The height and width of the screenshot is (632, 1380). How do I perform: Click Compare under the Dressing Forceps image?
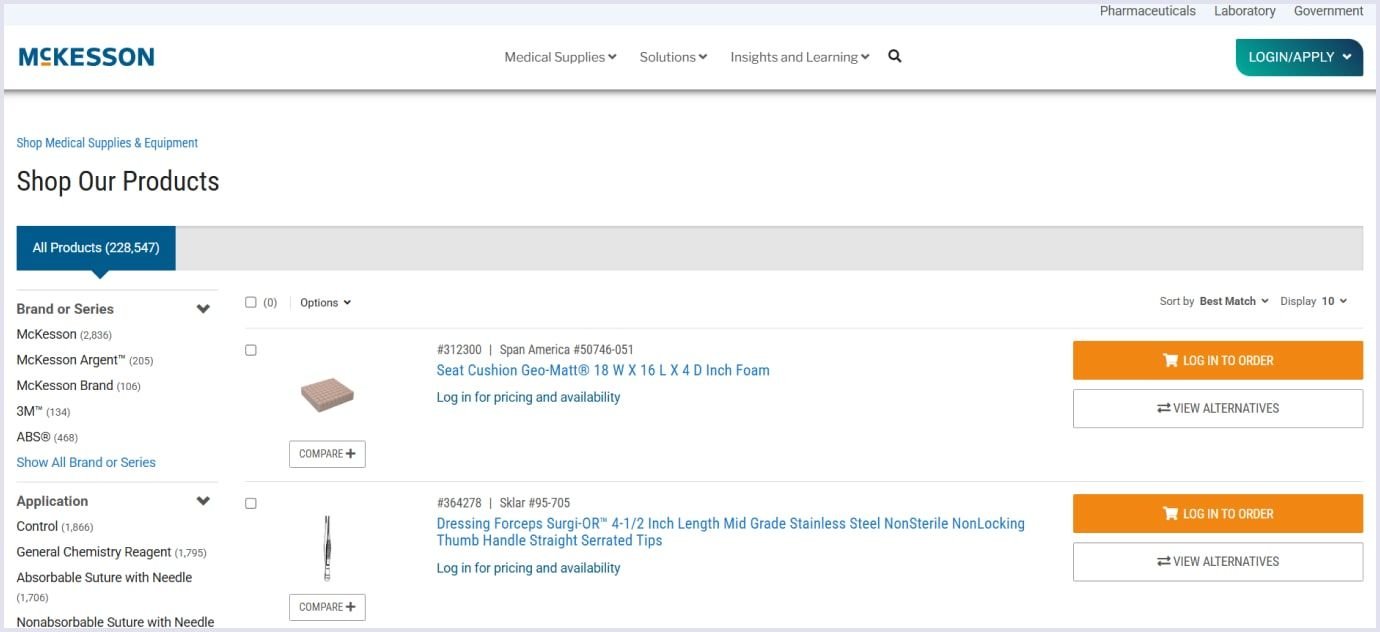pyautogui.click(x=327, y=607)
